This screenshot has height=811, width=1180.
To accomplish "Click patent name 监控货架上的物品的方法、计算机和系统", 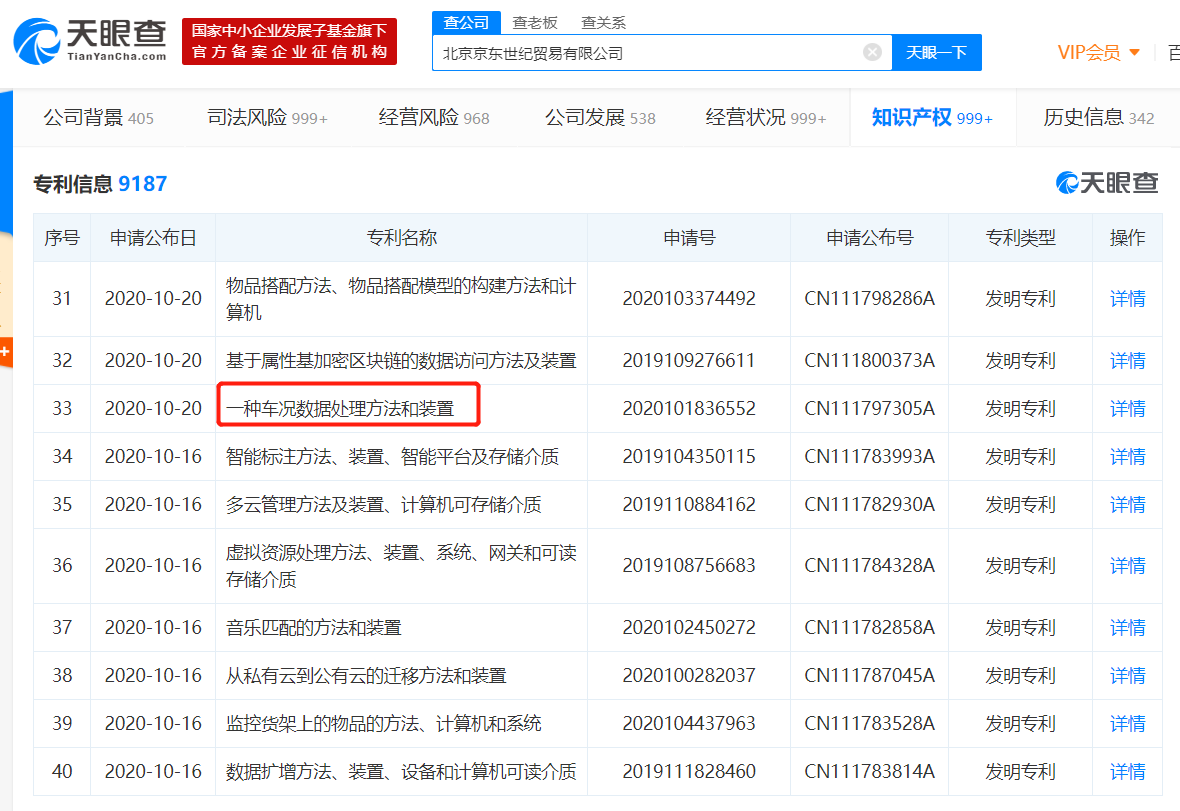I will pos(384,724).
